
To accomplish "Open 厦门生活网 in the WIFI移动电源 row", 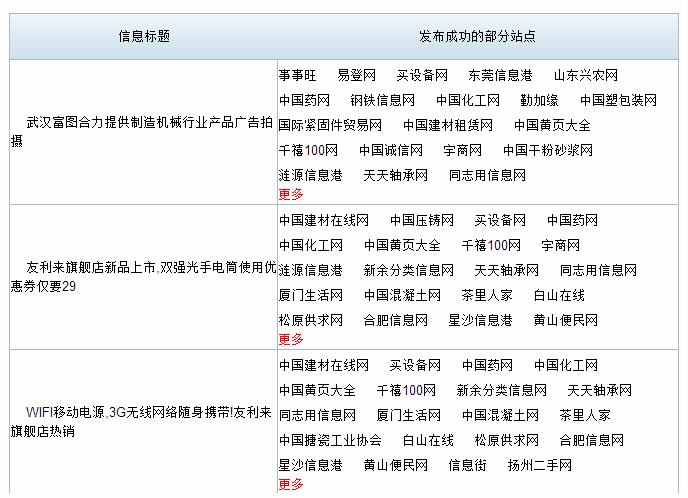I will (x=408, y=415).
